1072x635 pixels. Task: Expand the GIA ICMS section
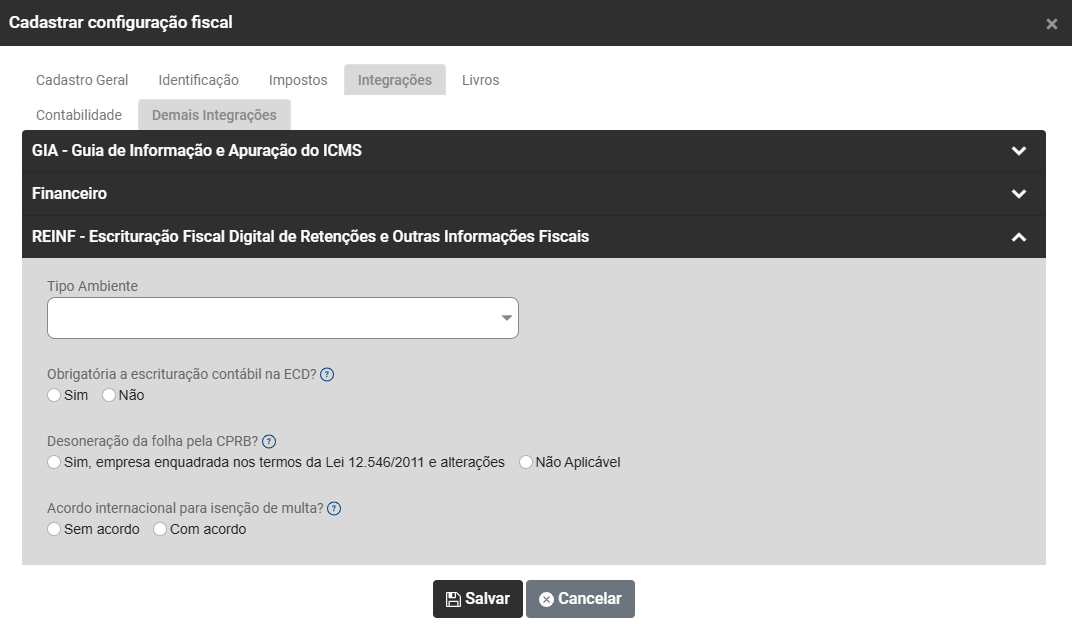click(x=1018, y=152)
